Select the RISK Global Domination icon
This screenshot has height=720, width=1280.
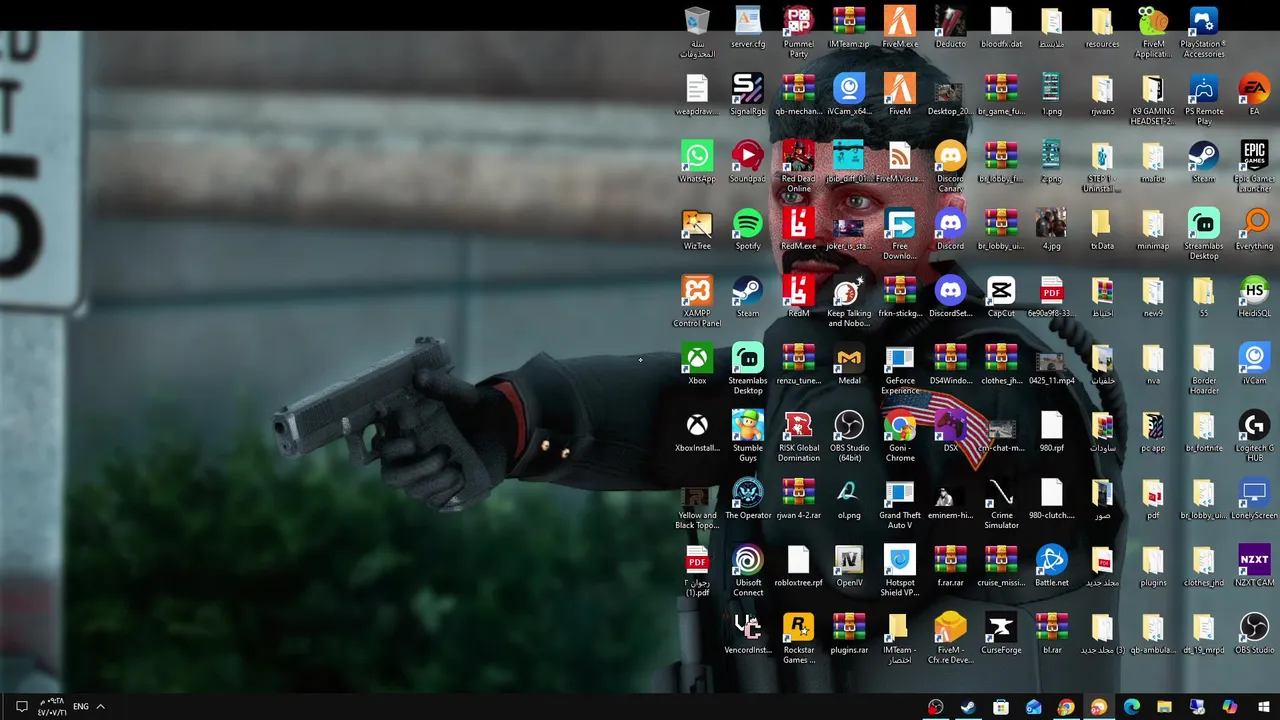798,436
